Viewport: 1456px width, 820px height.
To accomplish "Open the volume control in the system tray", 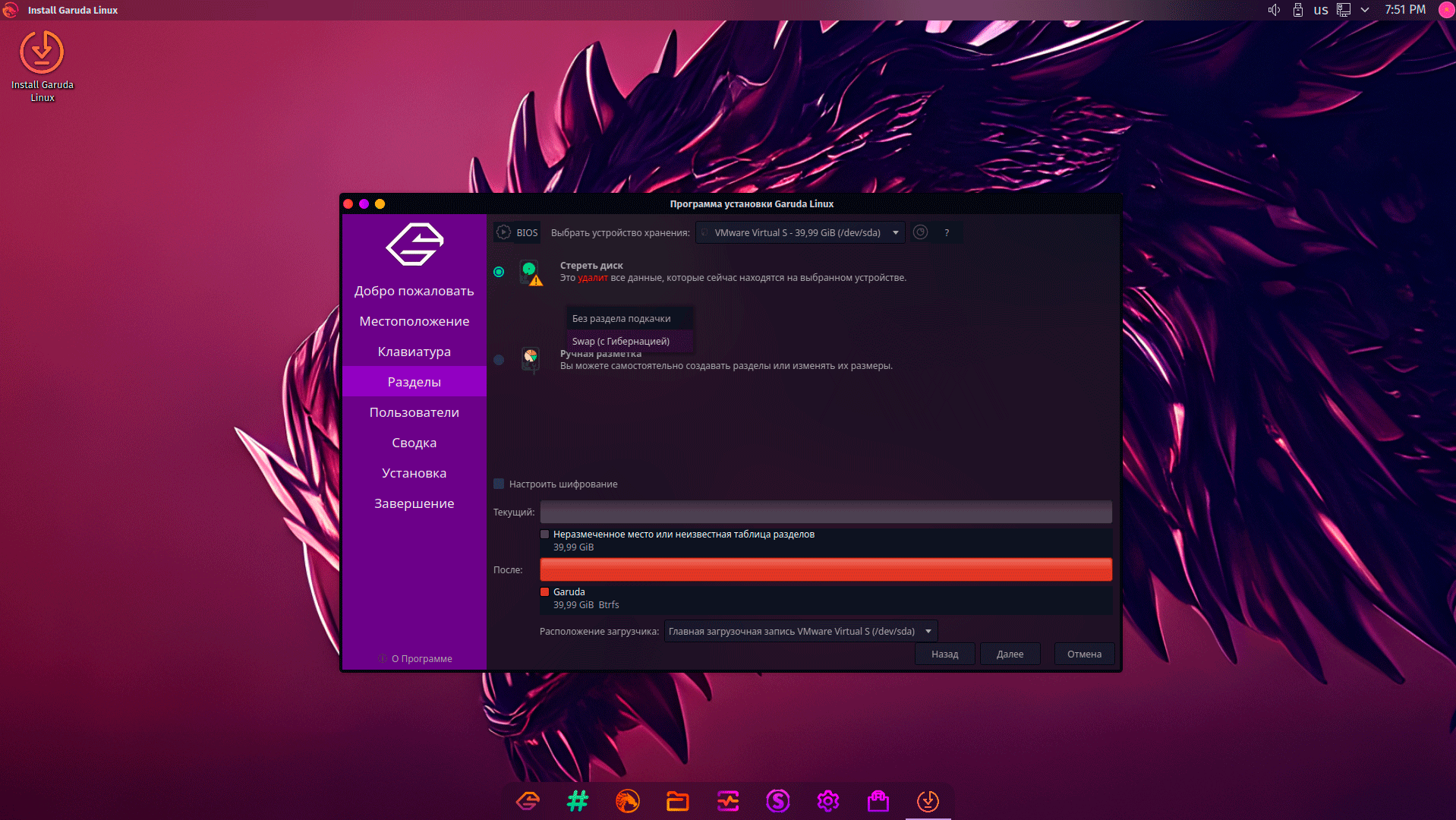I will pyautogui.click(x=1274, y=10).
